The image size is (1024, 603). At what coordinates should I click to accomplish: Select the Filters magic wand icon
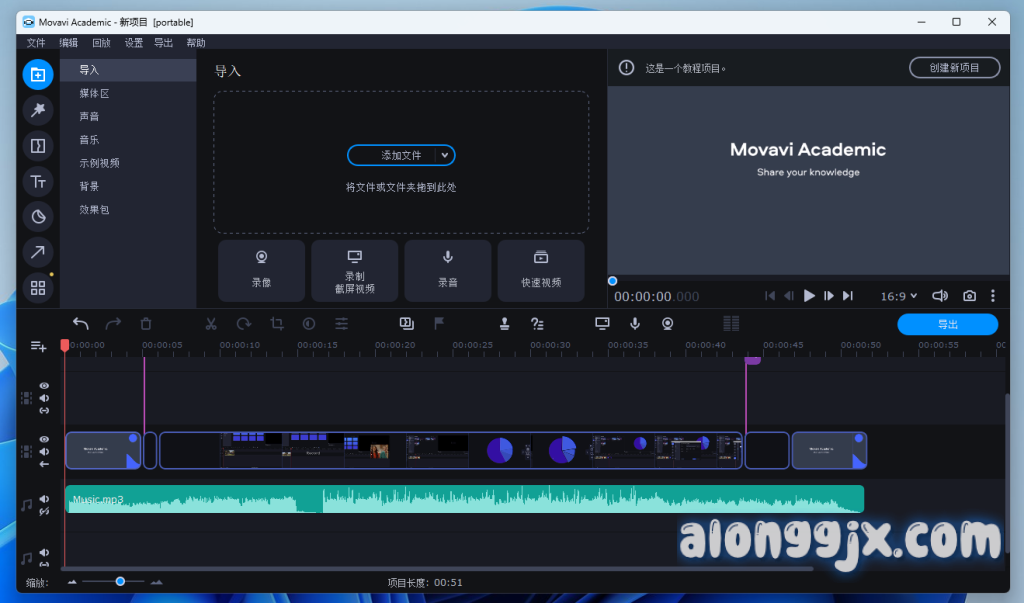point(38,110)
